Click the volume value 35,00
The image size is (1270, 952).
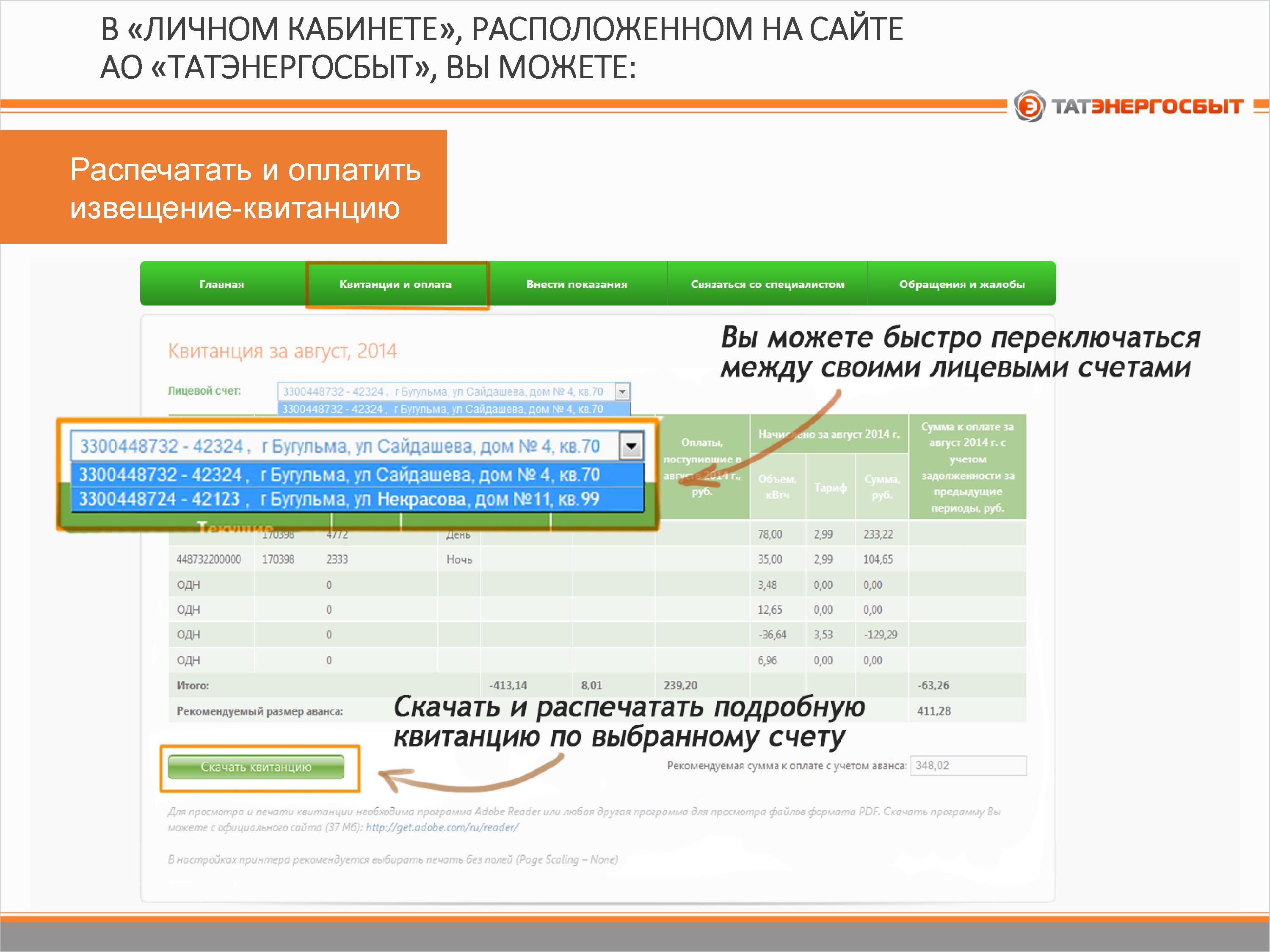coord(770,559)
